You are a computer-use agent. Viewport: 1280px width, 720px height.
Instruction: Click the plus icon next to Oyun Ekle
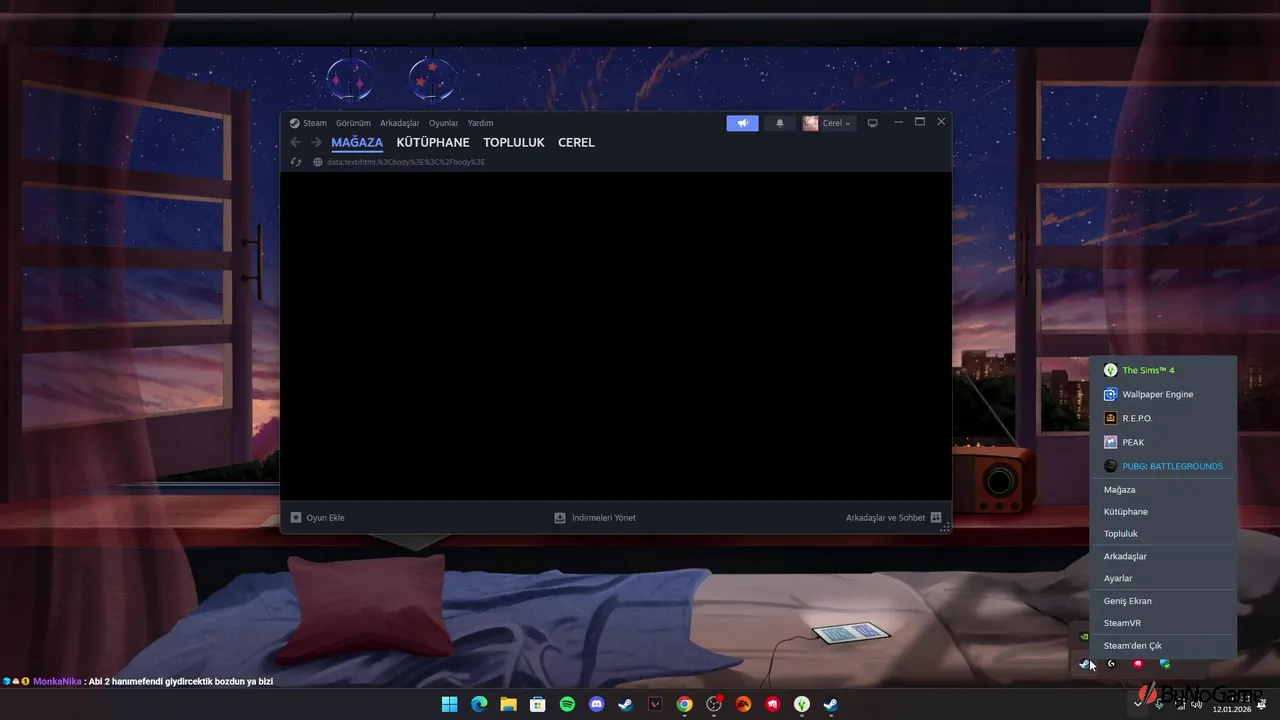(x=296, y=517)
